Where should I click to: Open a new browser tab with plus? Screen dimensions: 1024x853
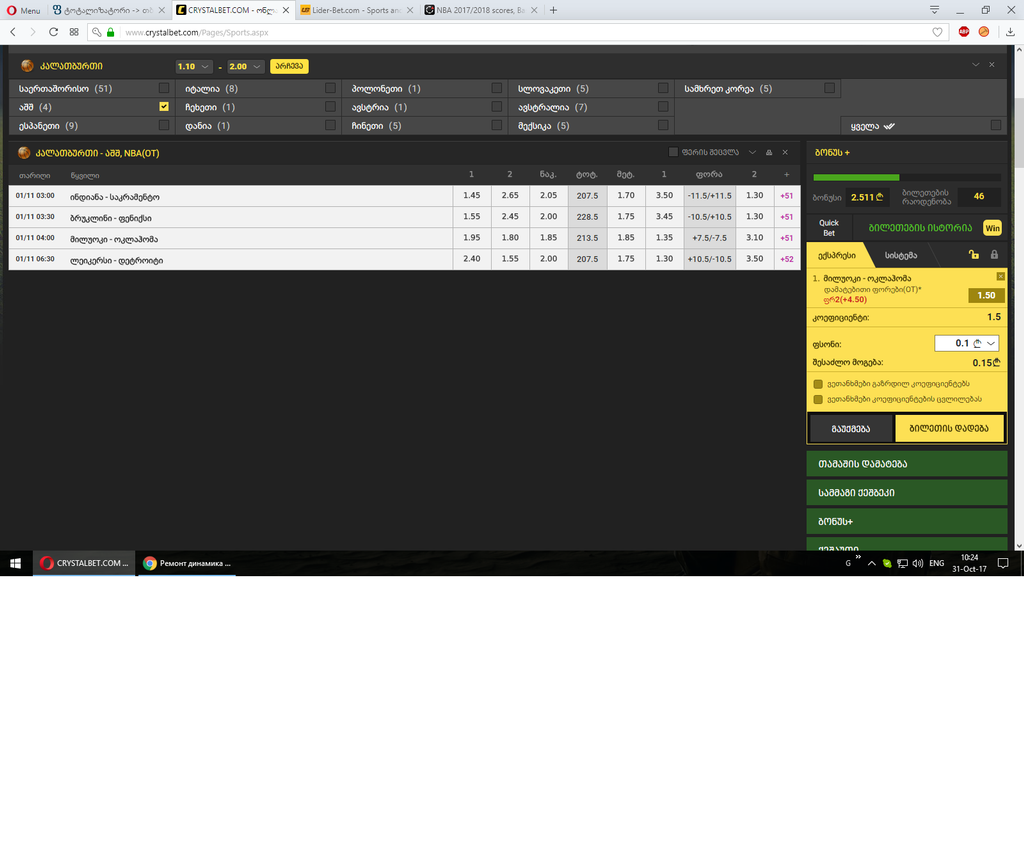[x=553, y=10]
